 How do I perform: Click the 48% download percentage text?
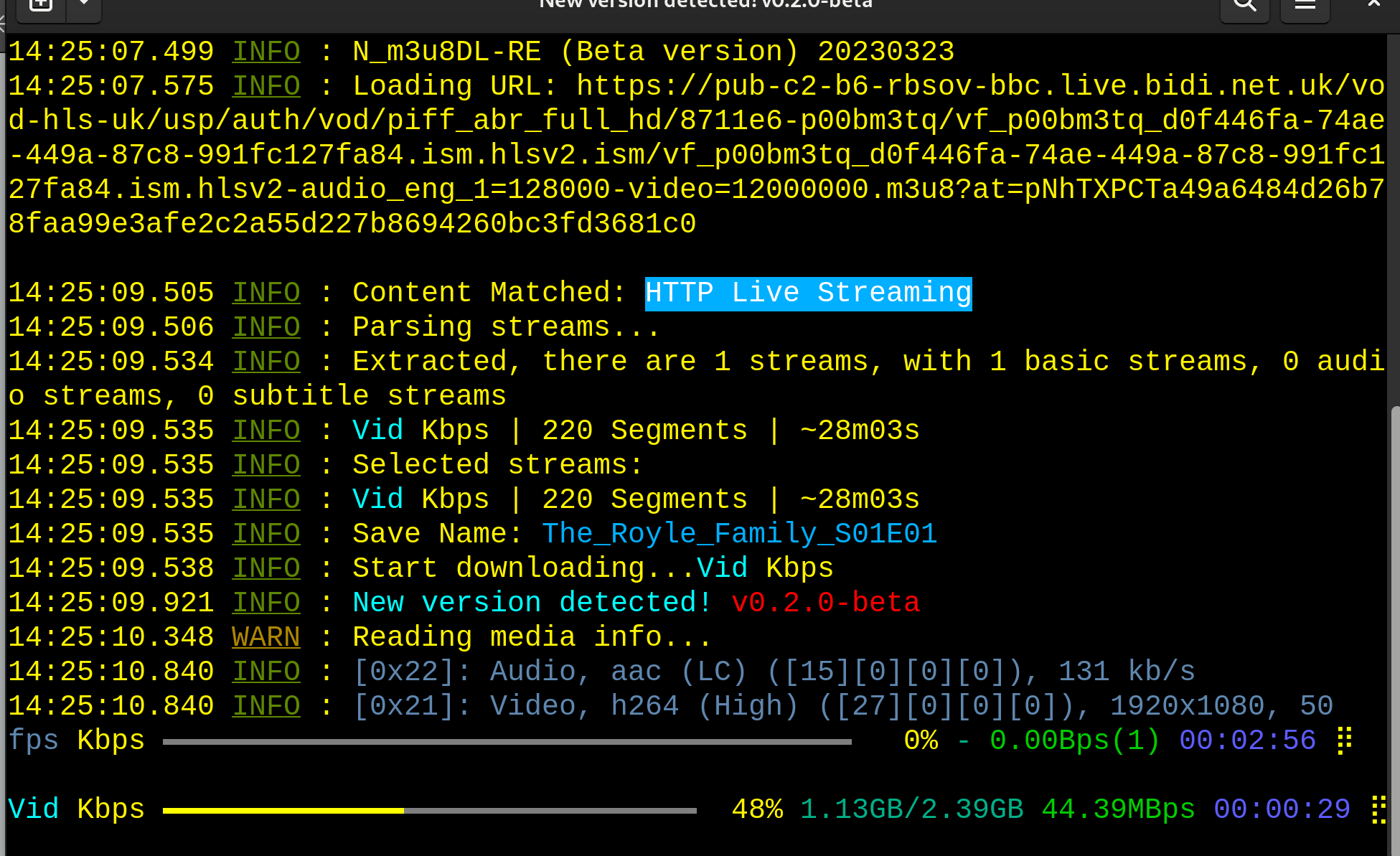click(x=757, y=809)
